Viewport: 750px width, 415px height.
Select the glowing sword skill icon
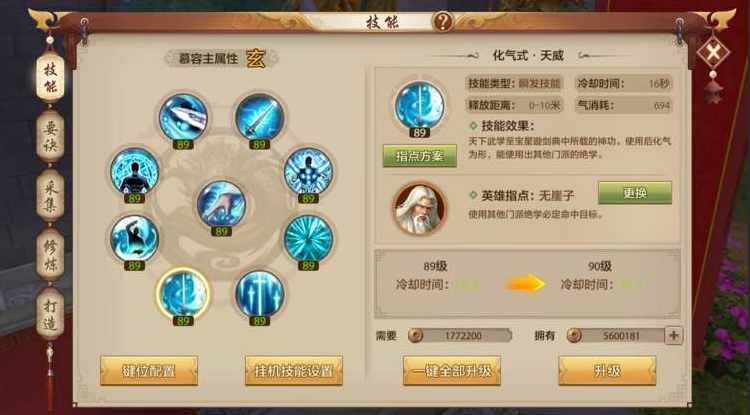click(x=260, y=118)
